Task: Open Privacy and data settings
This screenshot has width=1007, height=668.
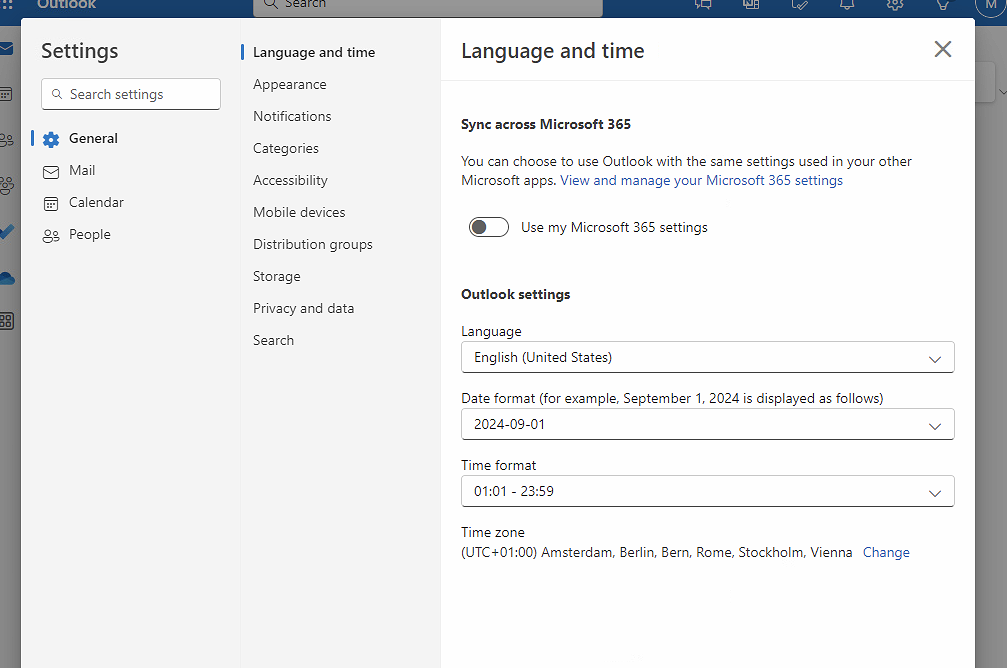Action: (x=303, y=309)
